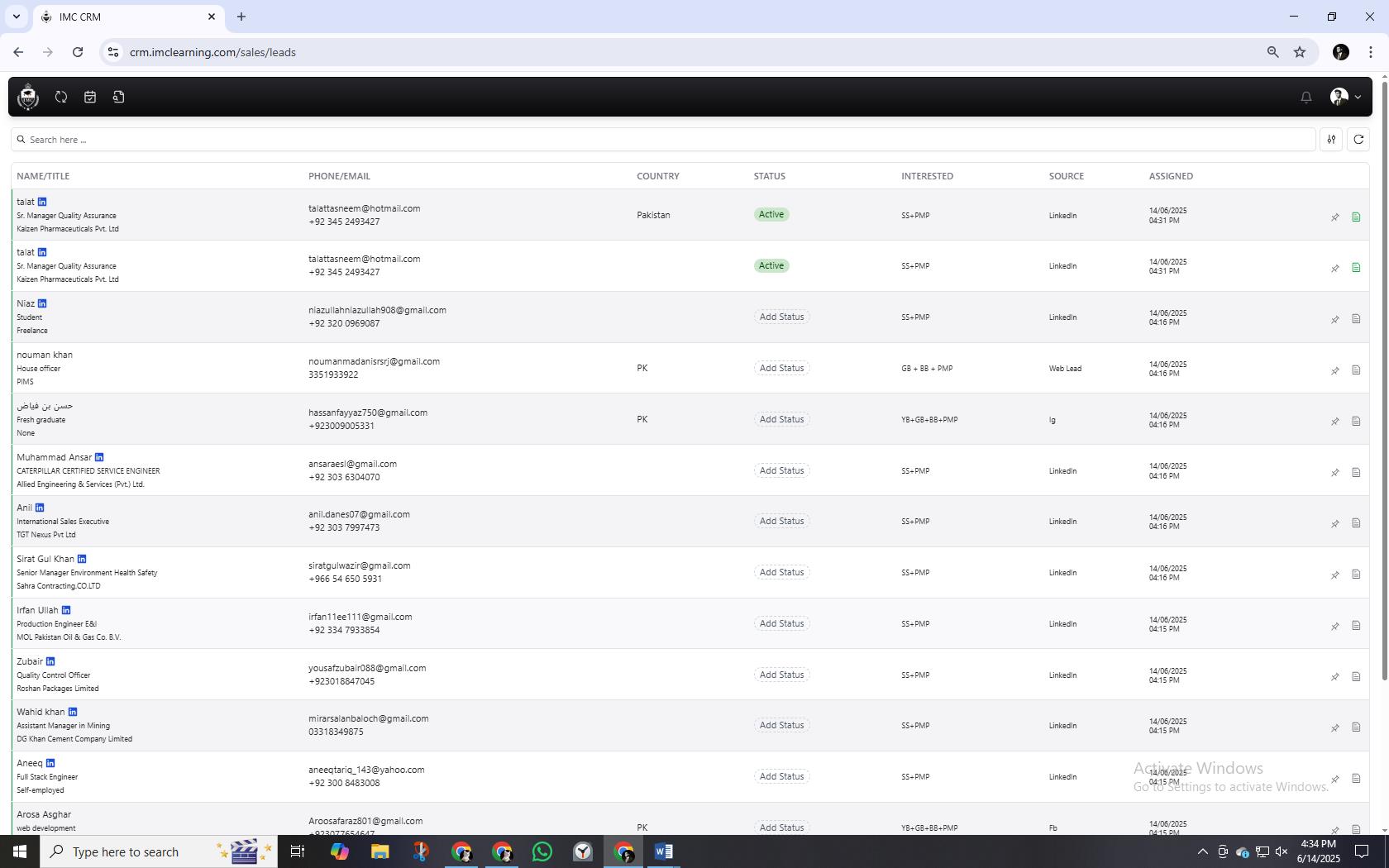
Task: Open notes icon for Irfan Ullah
Action: click(x=1356, y=626)
